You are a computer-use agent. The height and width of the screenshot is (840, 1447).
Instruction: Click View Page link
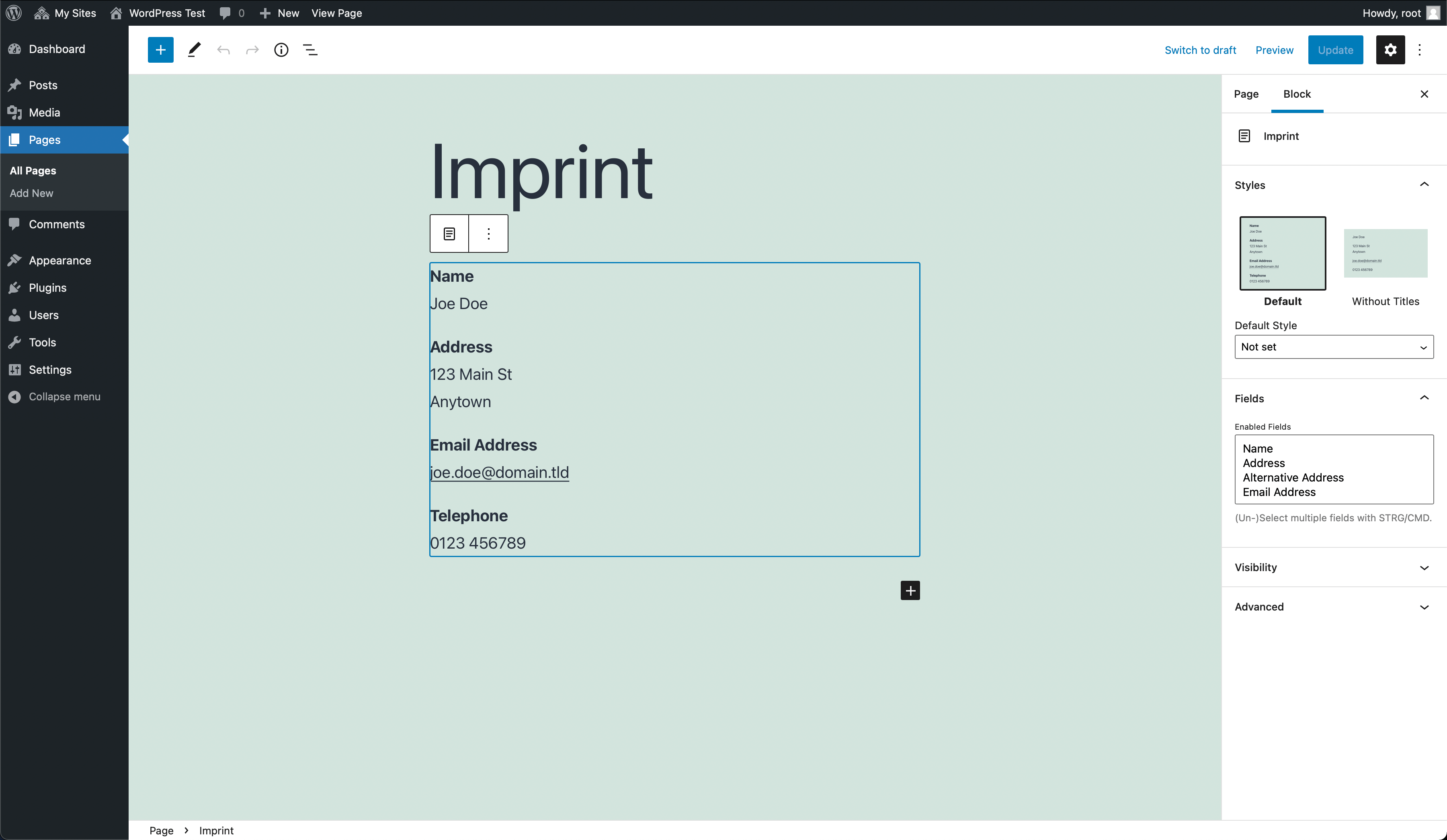click(x=336, y=12)
